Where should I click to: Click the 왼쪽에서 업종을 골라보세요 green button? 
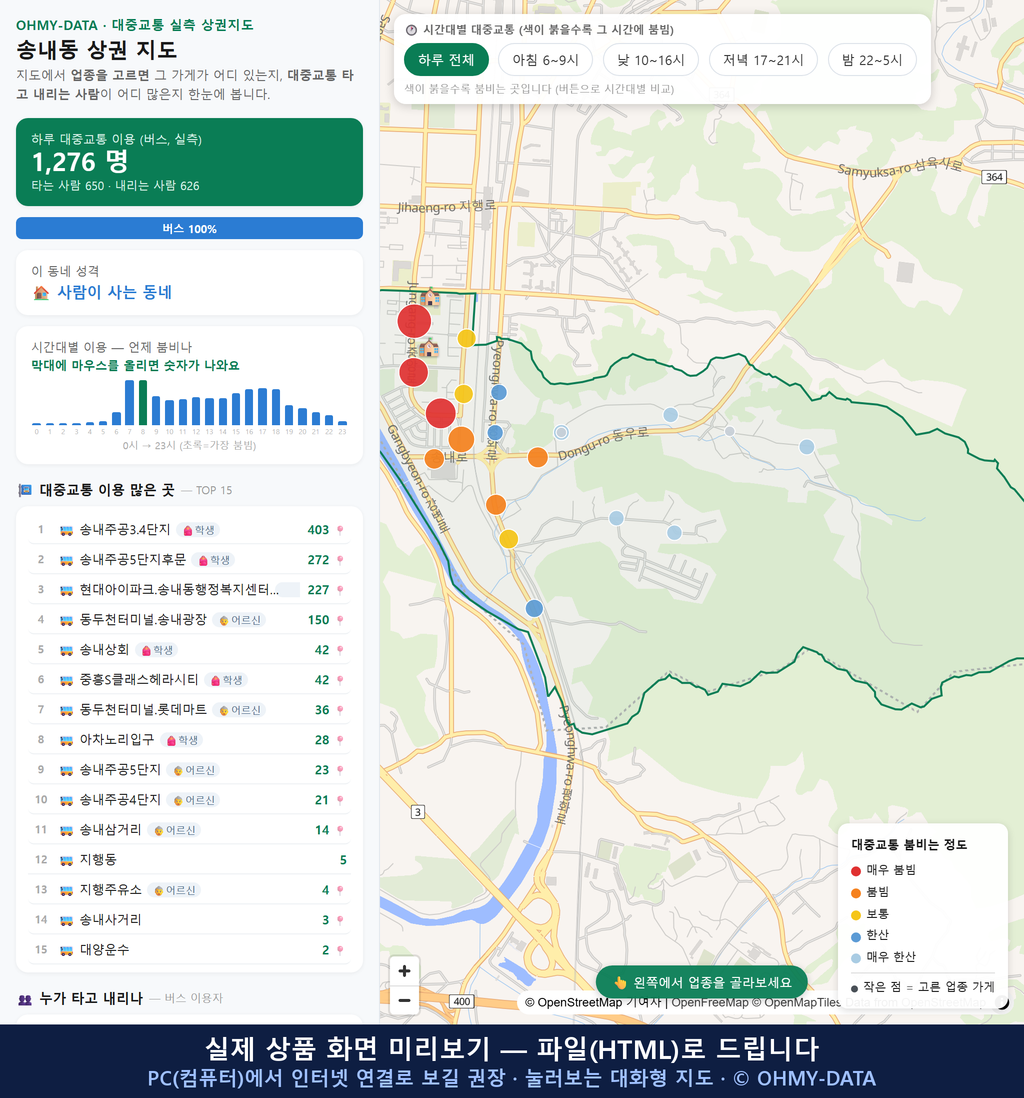[x=702, y=982]
